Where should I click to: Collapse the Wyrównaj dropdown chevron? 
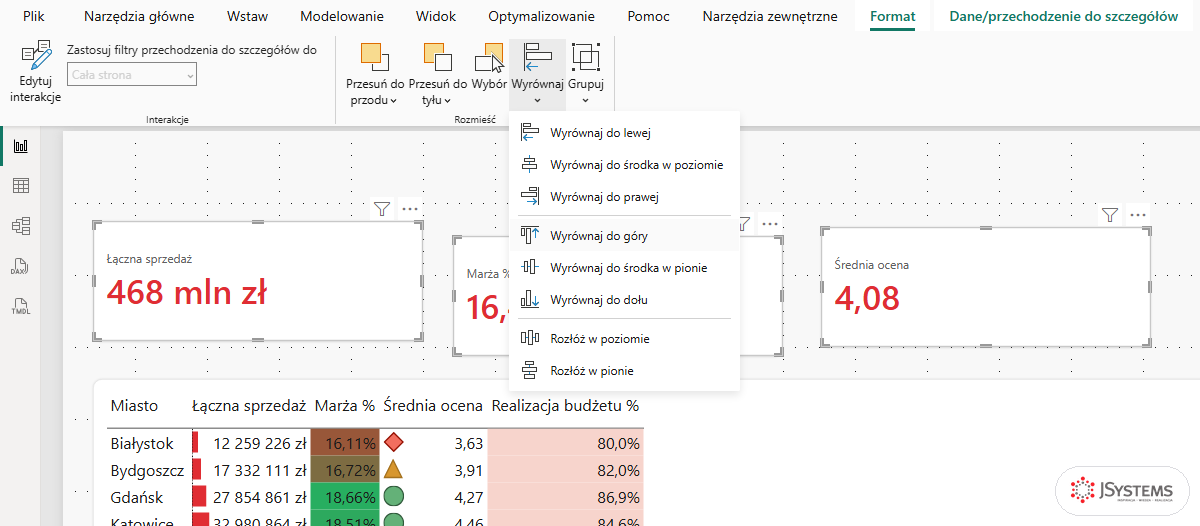(538, 100)
